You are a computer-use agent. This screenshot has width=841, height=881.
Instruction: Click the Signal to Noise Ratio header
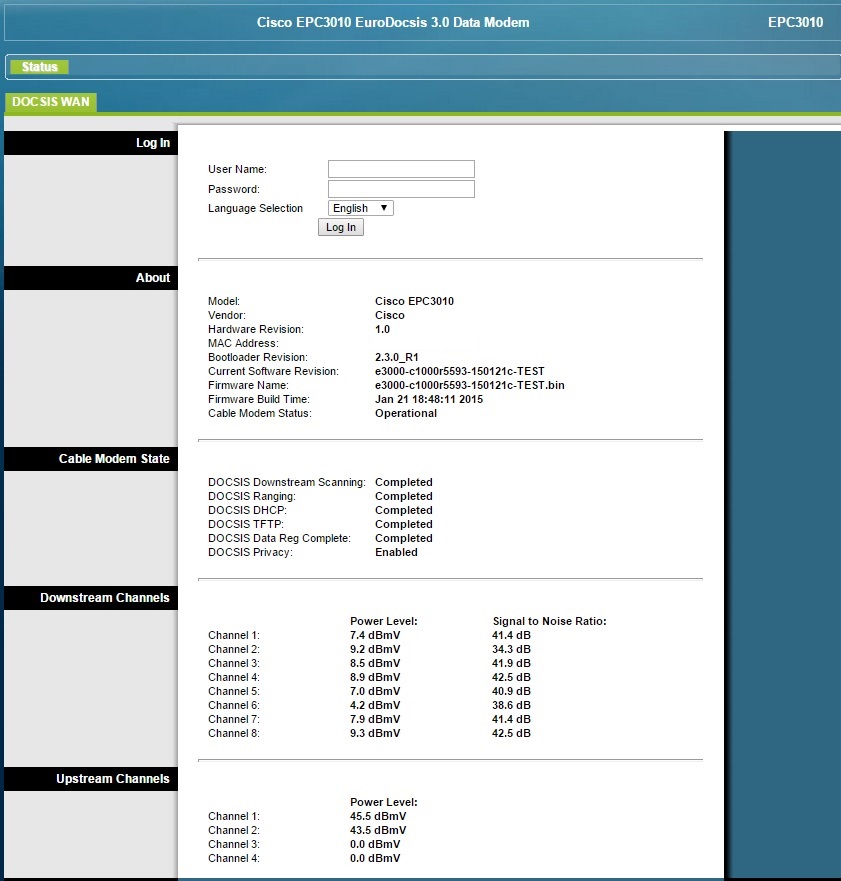click(549, 621)
